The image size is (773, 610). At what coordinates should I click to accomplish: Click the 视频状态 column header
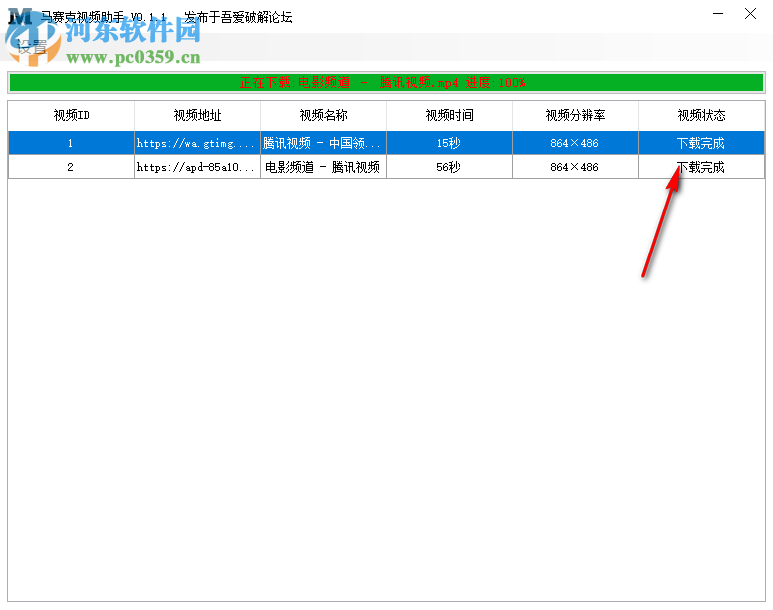[x=702, y=115]
